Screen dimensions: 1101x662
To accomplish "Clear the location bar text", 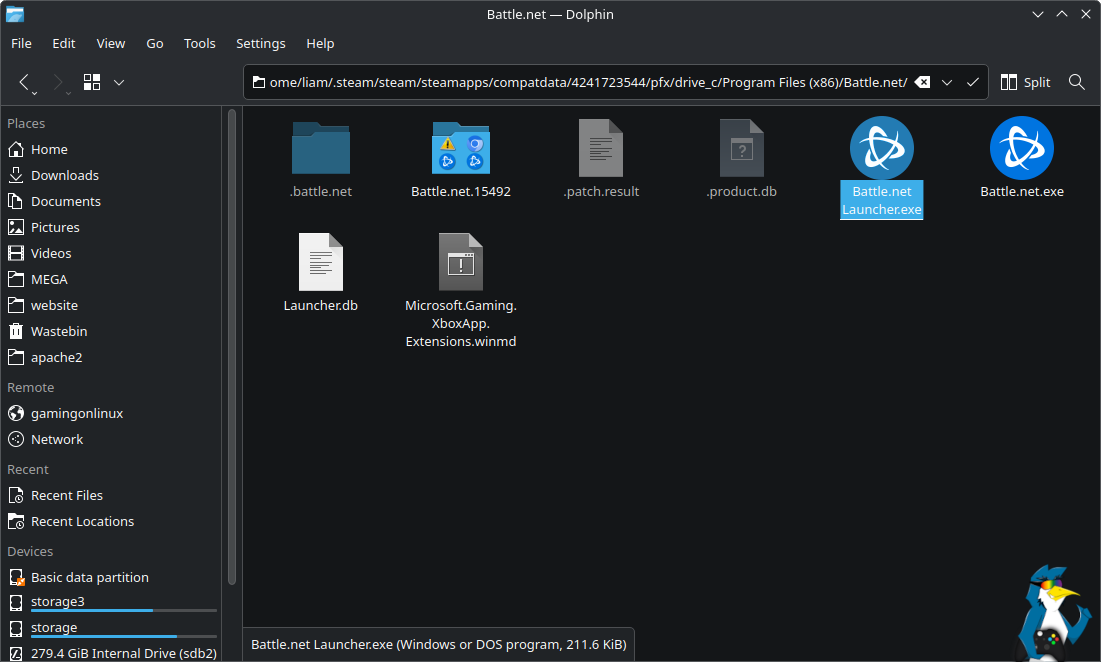I will (923, 82).
